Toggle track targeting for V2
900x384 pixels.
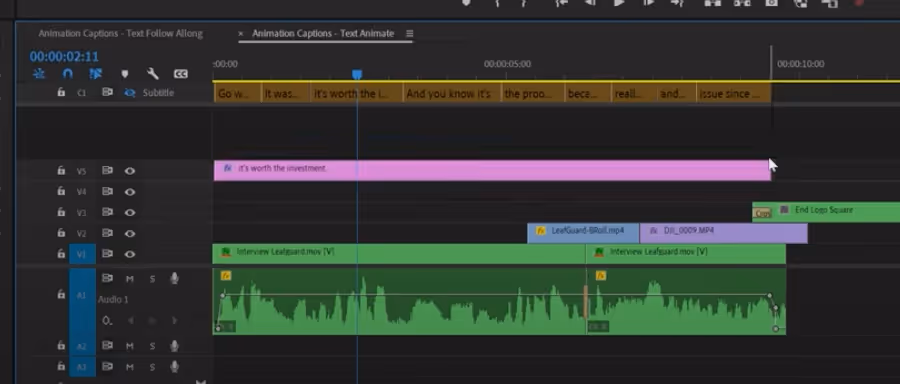coord(82,233)
